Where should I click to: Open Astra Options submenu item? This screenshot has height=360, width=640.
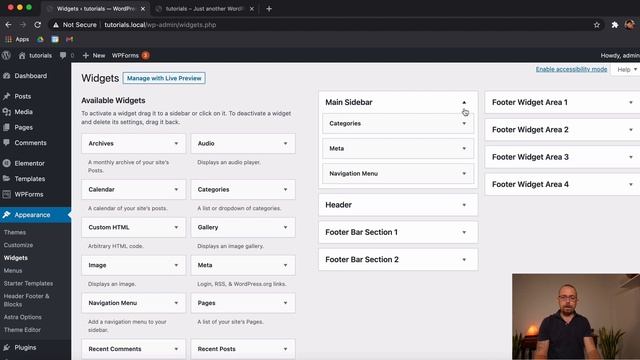pos(22,317)
